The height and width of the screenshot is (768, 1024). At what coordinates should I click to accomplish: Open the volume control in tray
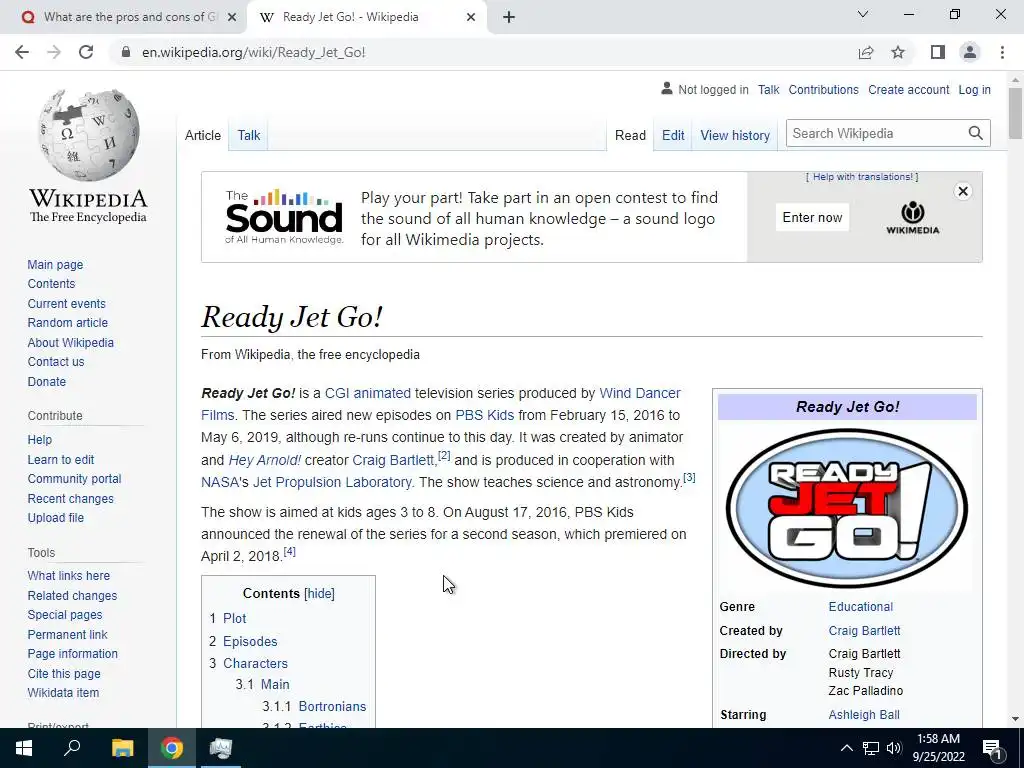pyautogui.click(x=894, y=748)
